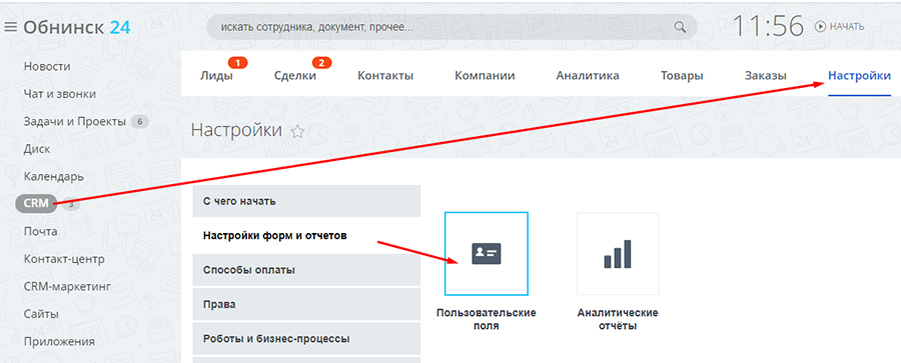This screenshot has width=901, height=363.
Task: Open Контакт-центр in the sidebar
Action: pyautogui.click(x=64, y=259)
